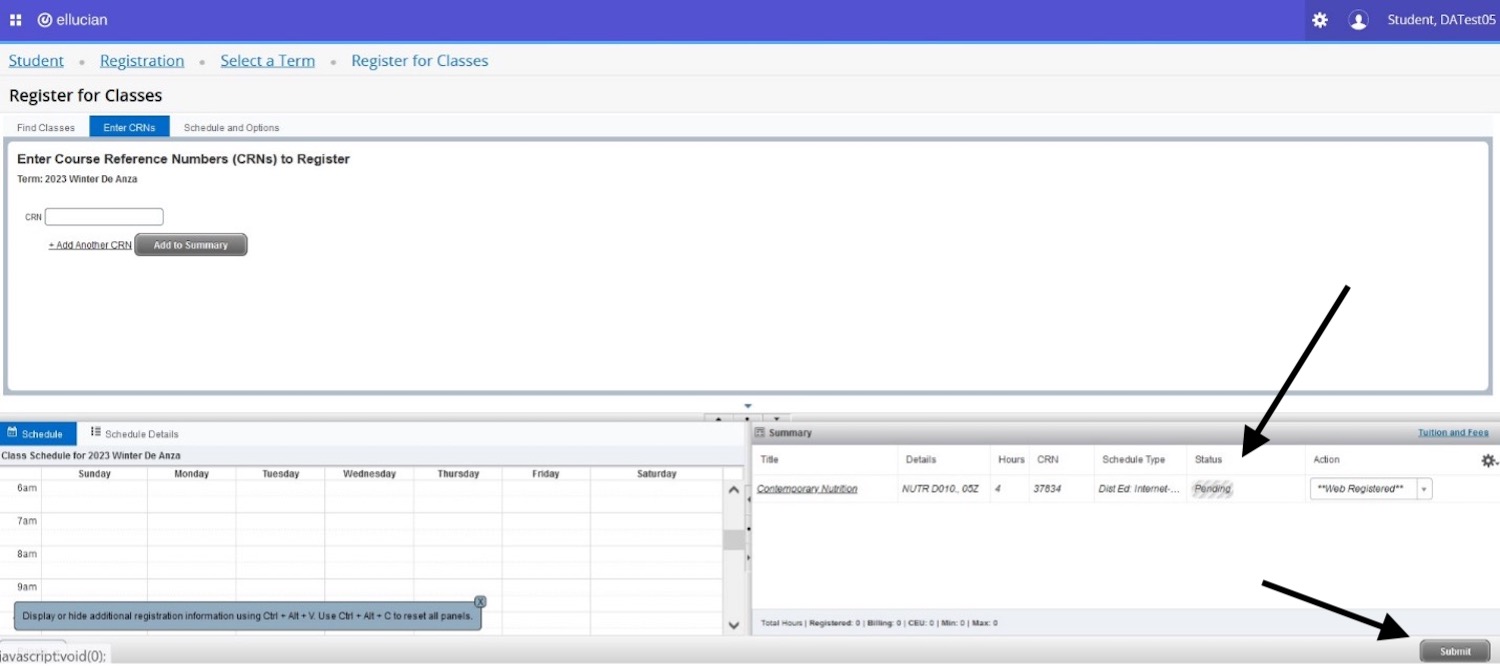Click the Ellucian logo
Viewport: 1500px width, 666px height.
pos(72,20)
